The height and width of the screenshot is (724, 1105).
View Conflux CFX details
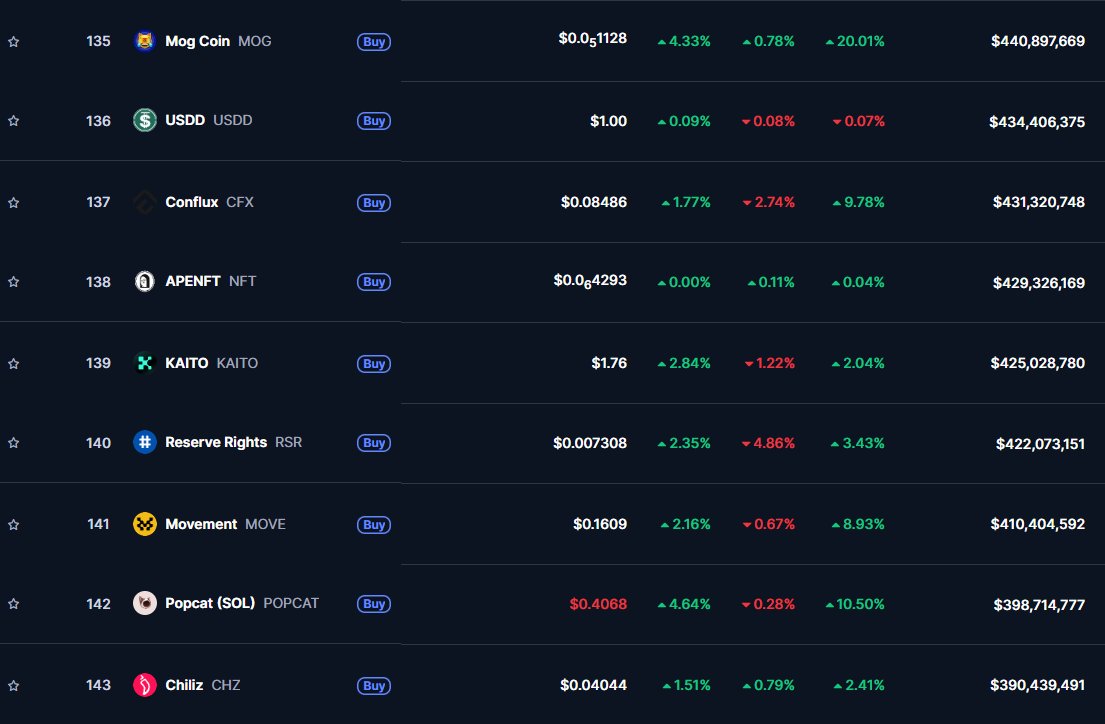(x=209, y=202)
